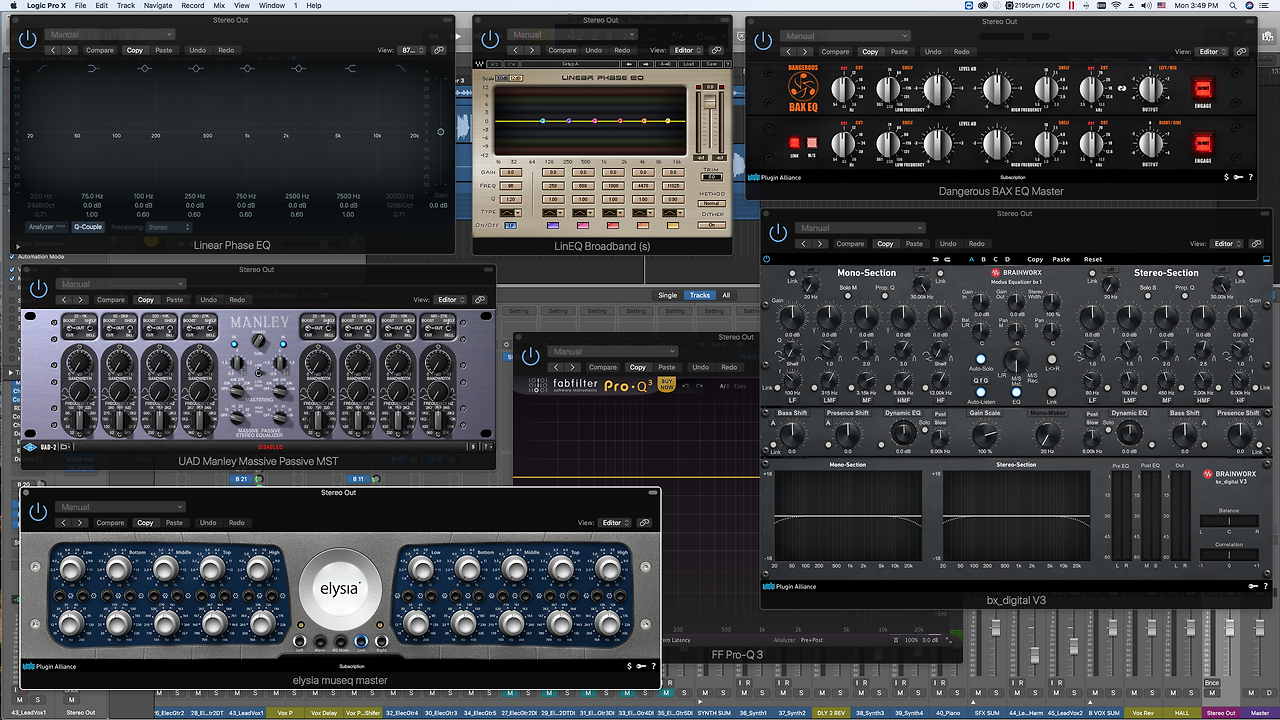Toggle Analyzer in Linear Phase EQ
The image size is (1280, 720).
(45, 227)
